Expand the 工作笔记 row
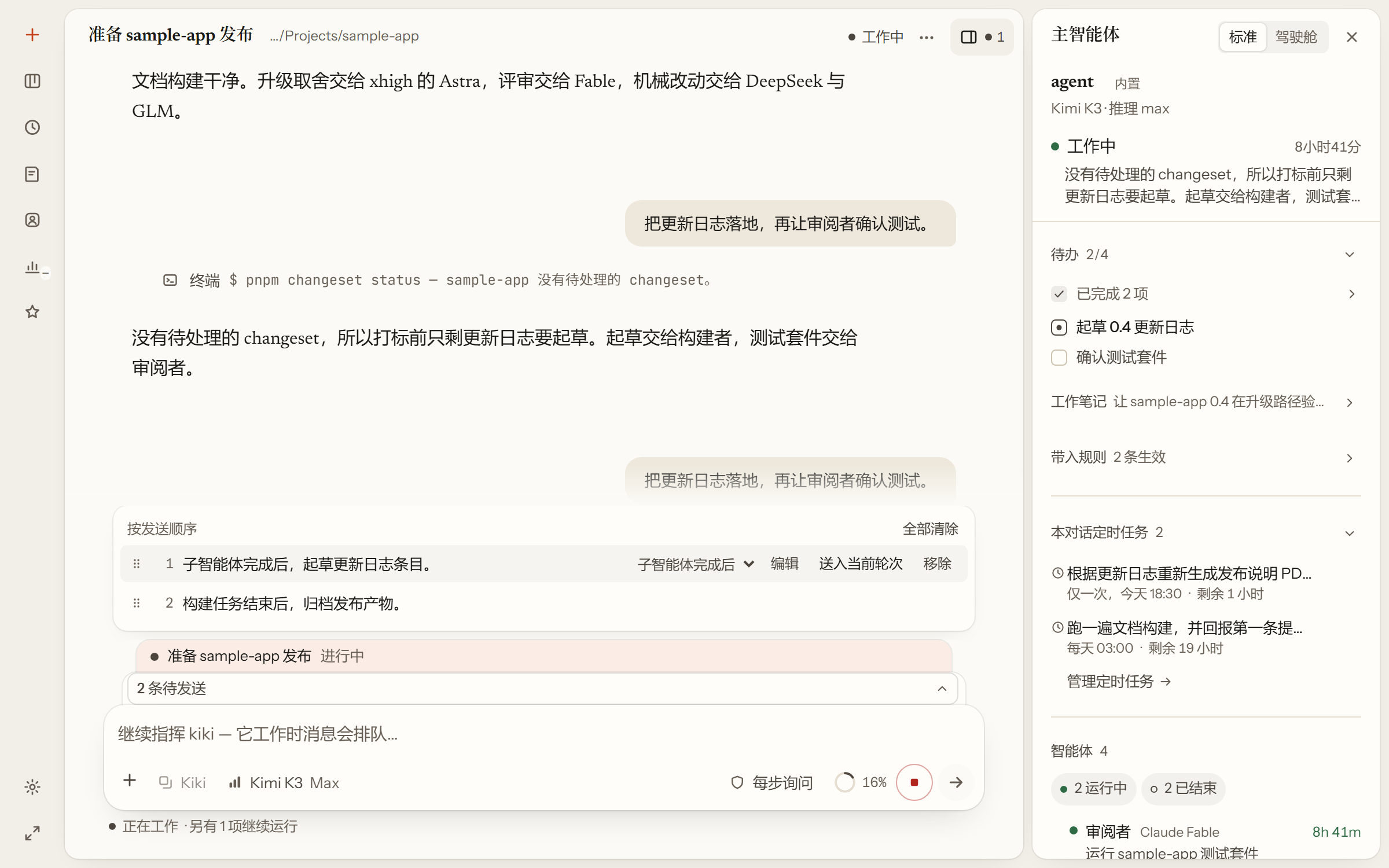This screenshot has width=1389, height=868. click(1206, 402)
